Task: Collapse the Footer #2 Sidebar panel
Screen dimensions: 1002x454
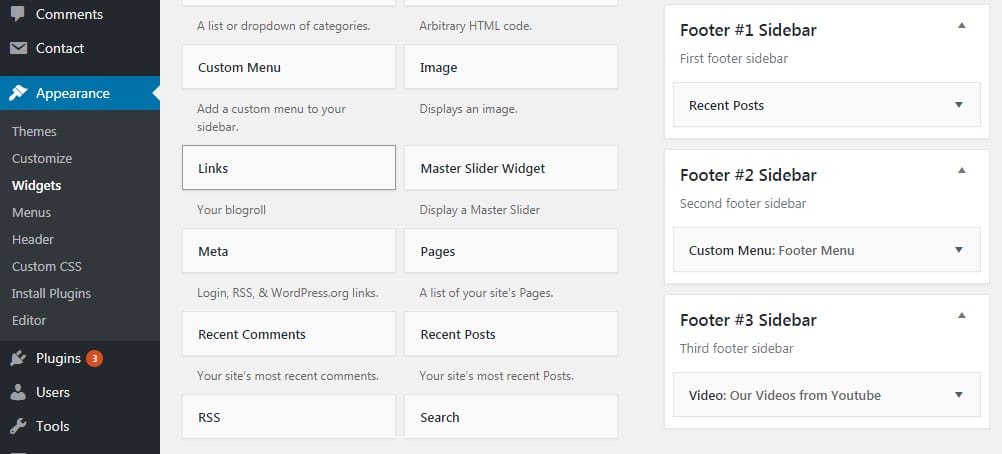Action: 961,171
